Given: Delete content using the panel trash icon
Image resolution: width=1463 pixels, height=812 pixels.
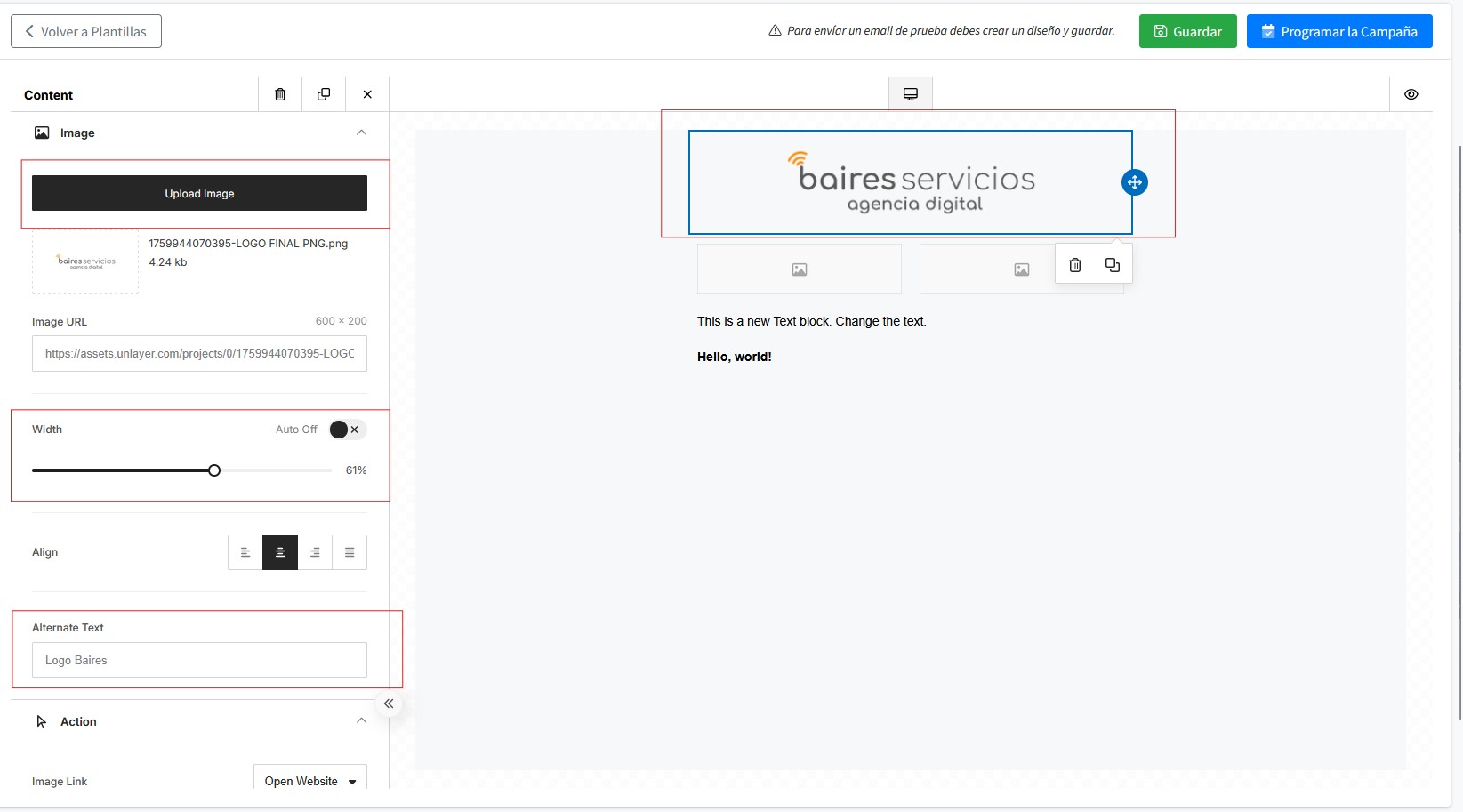Looking at the screenshot, I should 280,94.
